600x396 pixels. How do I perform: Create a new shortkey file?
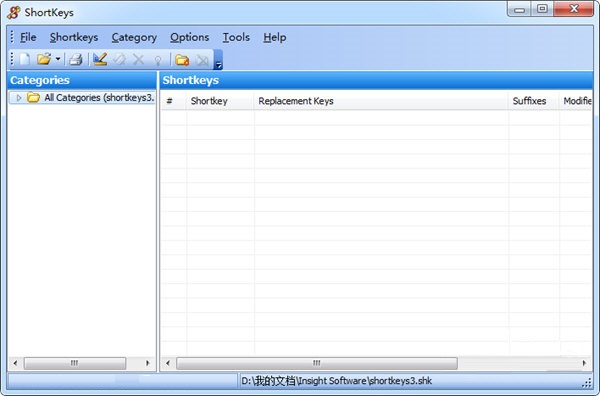[x=25, y=59]
